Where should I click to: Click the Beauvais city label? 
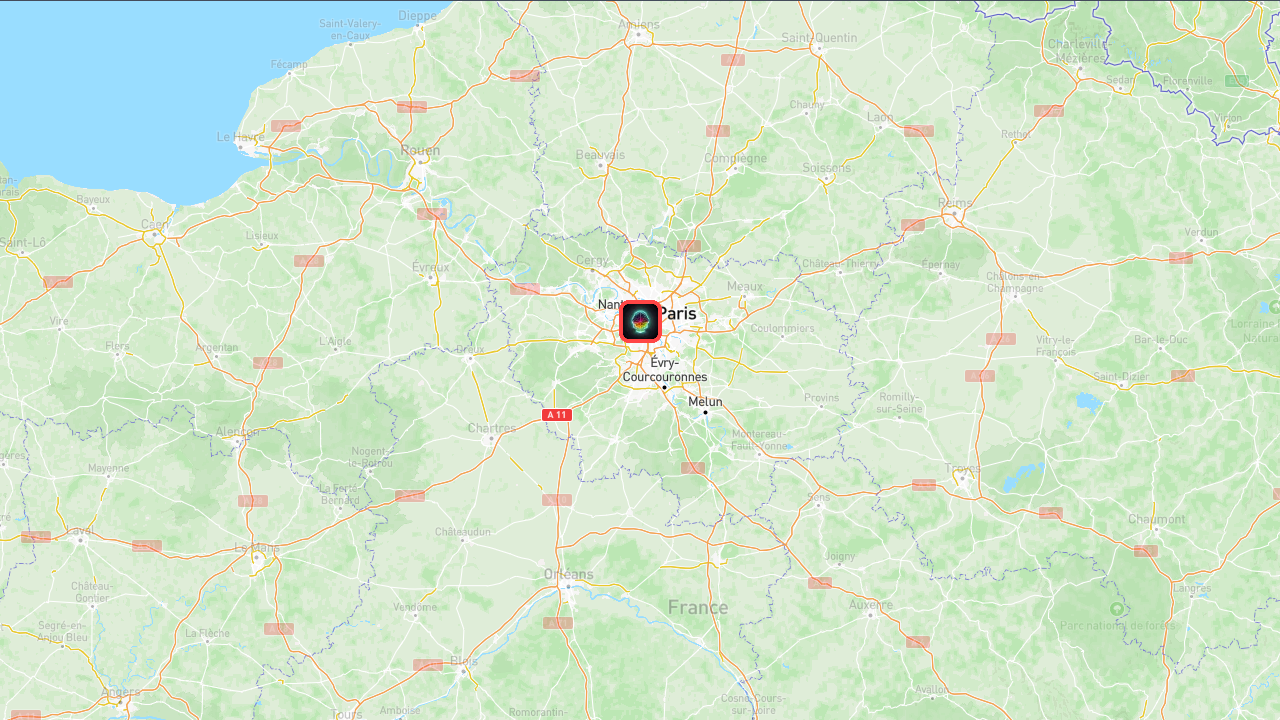point(600,155)
